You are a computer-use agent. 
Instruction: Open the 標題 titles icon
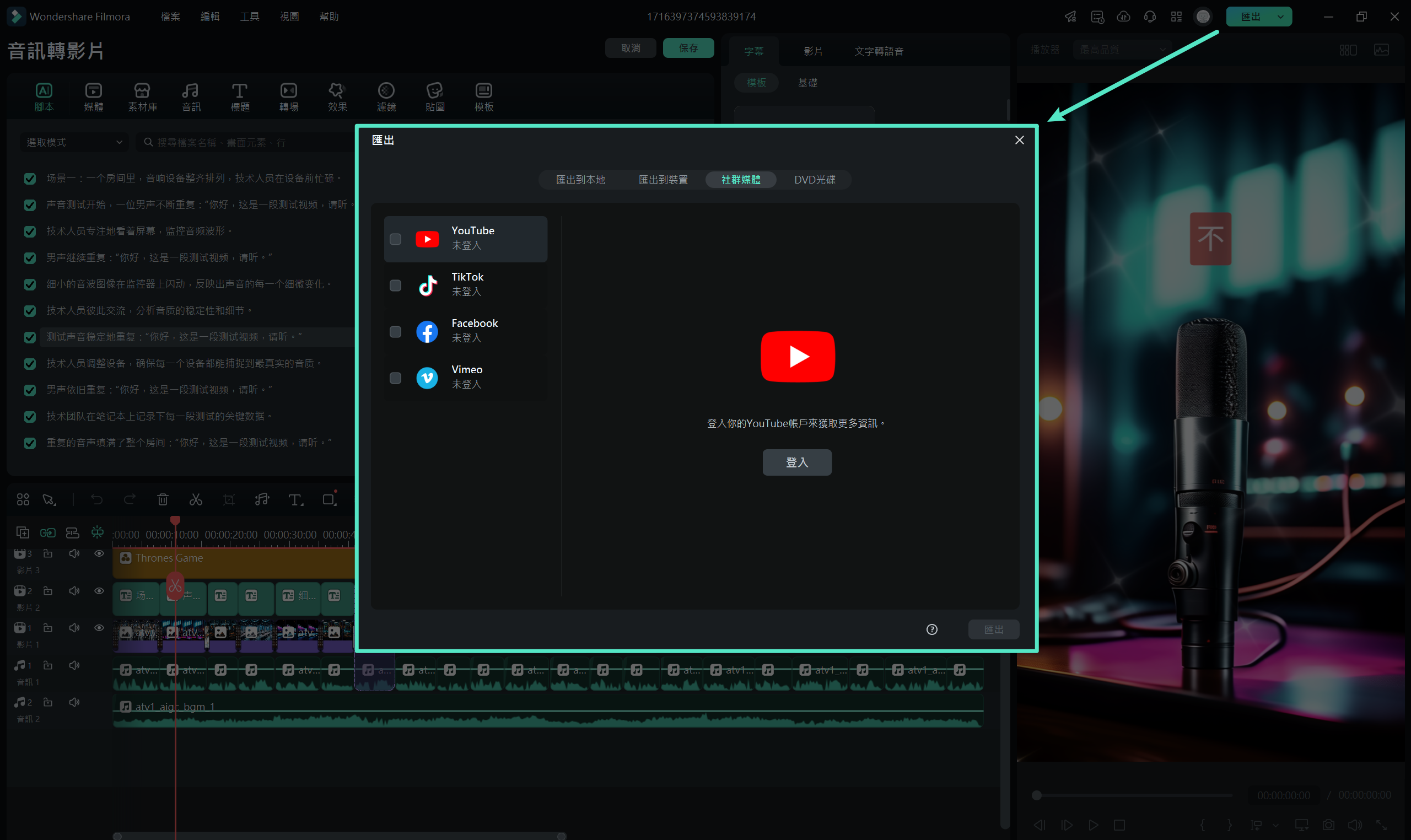point(239,97)
